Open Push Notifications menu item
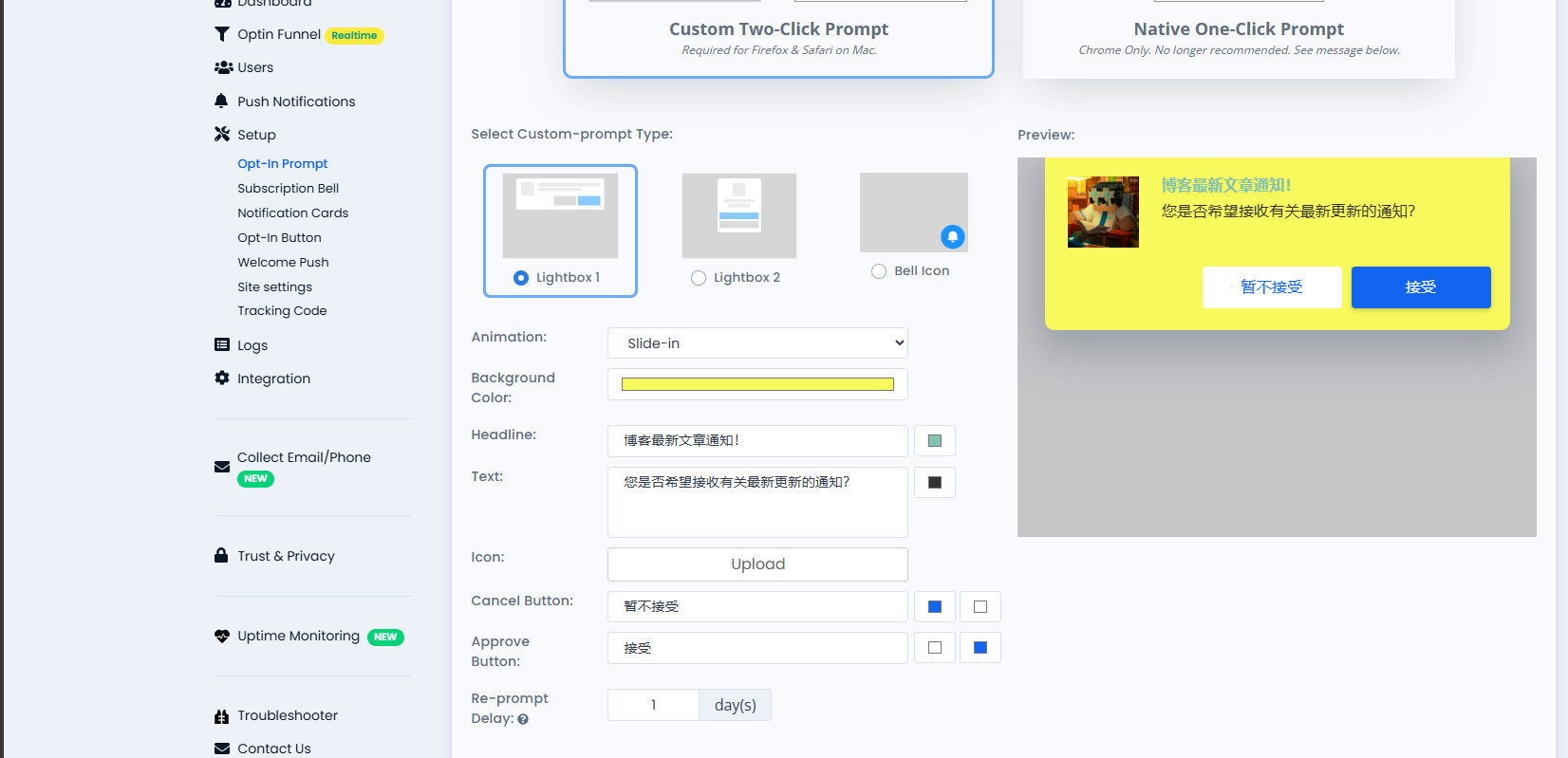Screen dimensions: 1568x758 [x=296, y=102]
